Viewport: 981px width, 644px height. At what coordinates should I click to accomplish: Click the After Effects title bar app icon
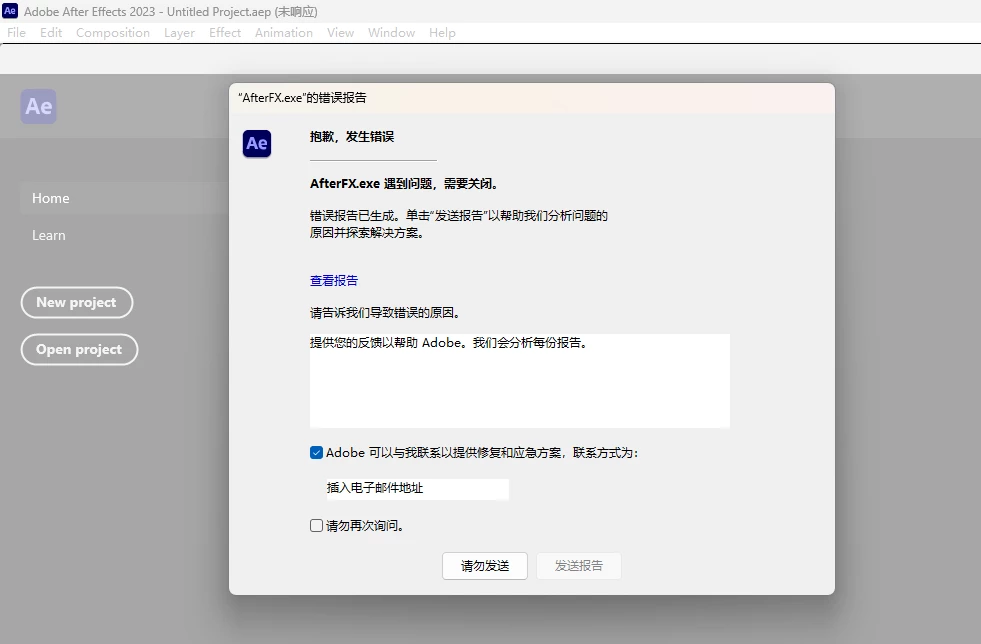[x=10, y=11]
